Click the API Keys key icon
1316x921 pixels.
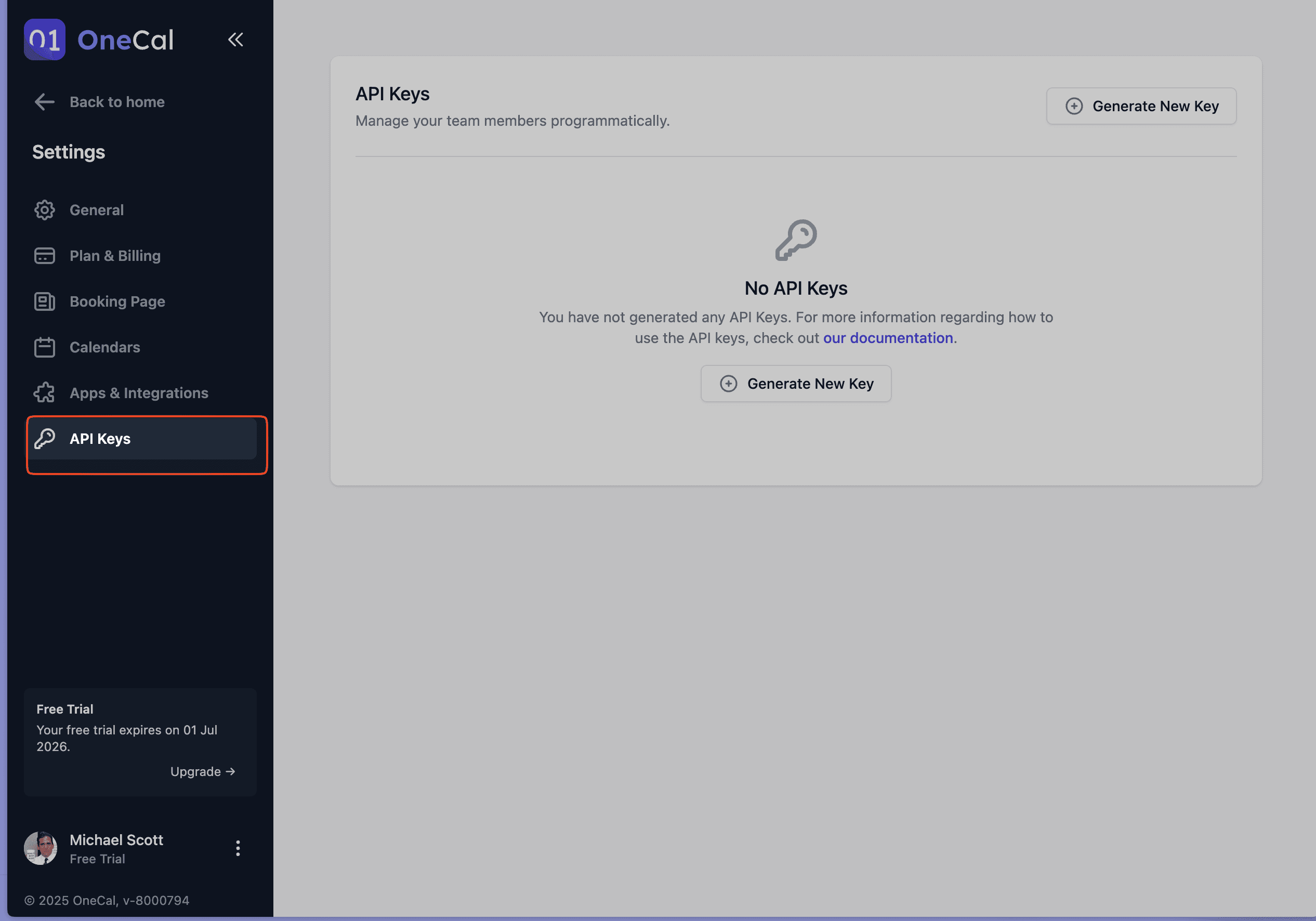pos(45,439)
